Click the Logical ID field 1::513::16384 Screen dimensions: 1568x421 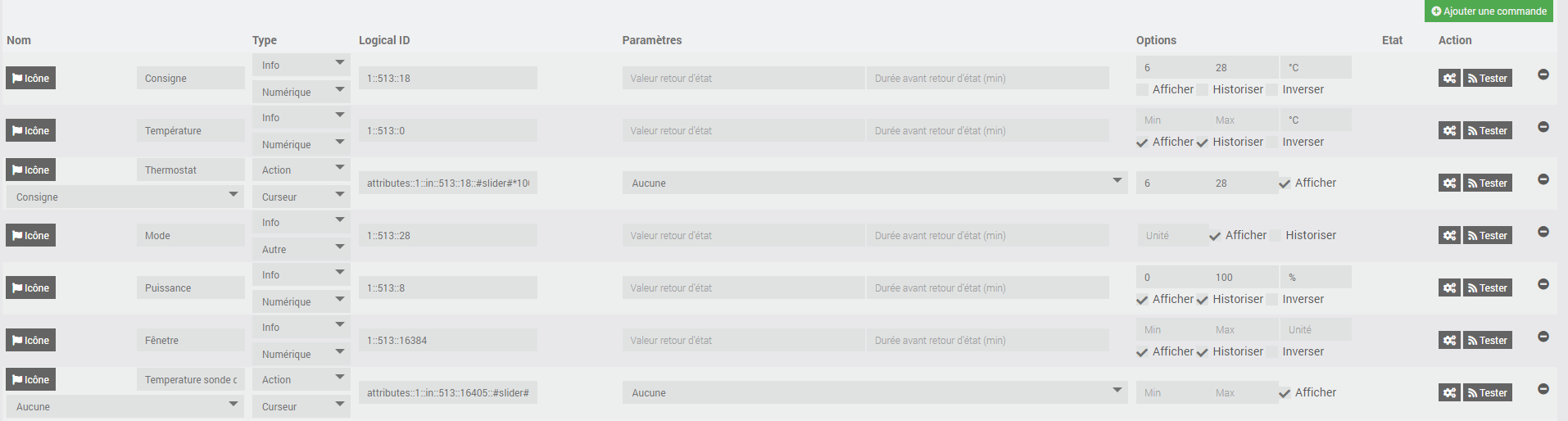pyautogui.click(x=447, y=341)
